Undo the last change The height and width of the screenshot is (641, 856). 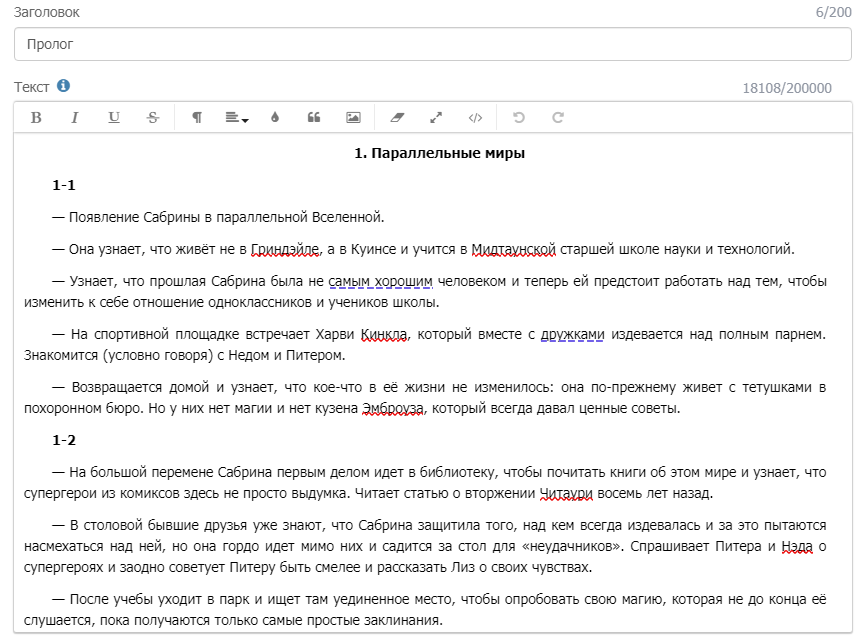[x=517, y=117]
